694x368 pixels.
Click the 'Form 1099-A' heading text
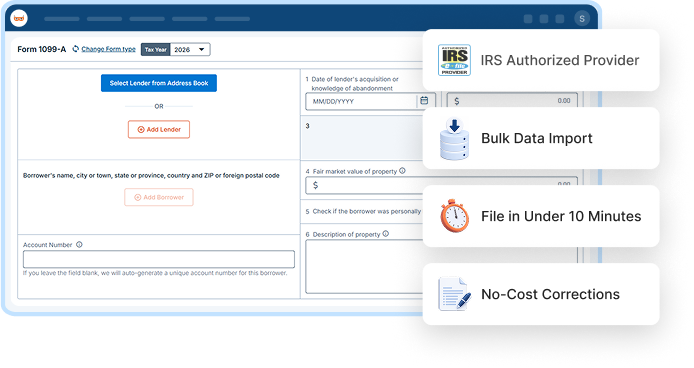point(42,49)
